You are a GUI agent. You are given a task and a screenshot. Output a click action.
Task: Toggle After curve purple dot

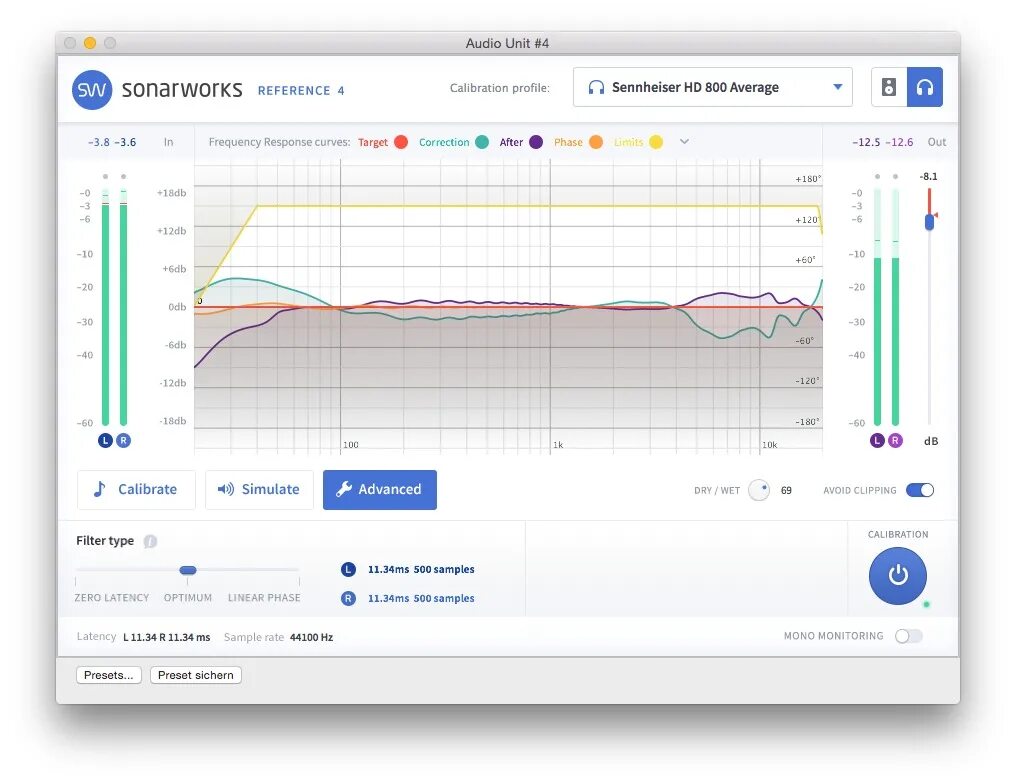point(536,142)
